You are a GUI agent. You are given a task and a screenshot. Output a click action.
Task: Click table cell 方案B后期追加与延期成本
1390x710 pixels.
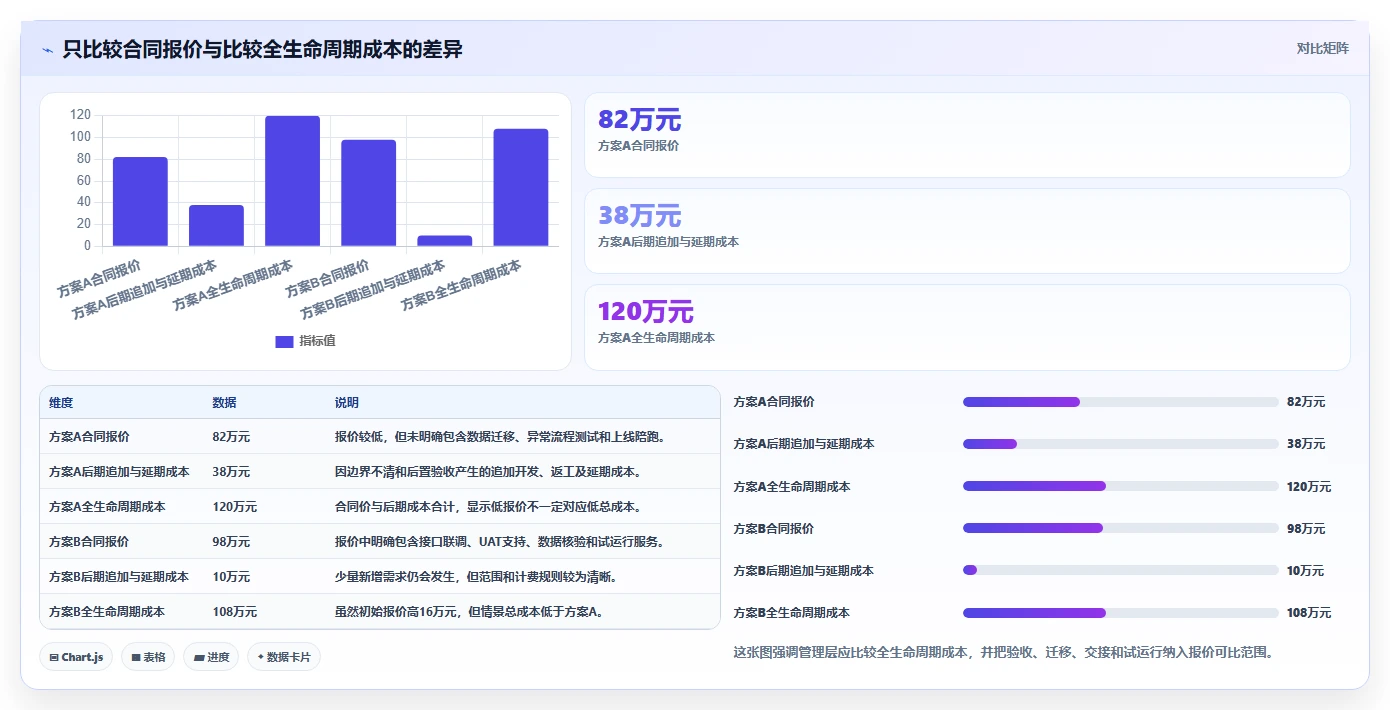click(119, 577)
